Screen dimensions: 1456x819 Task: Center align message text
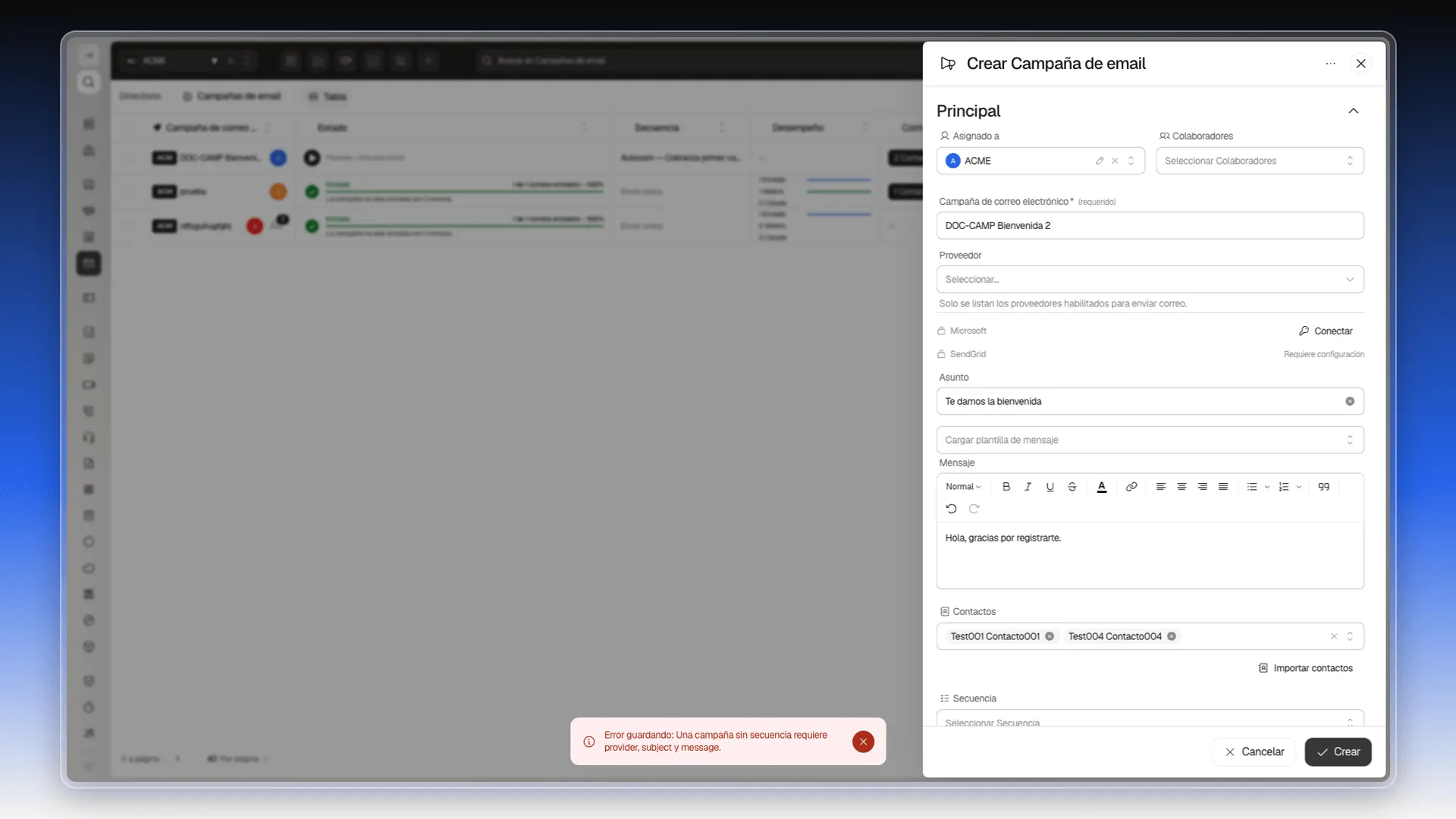[x=1181, y=487]
